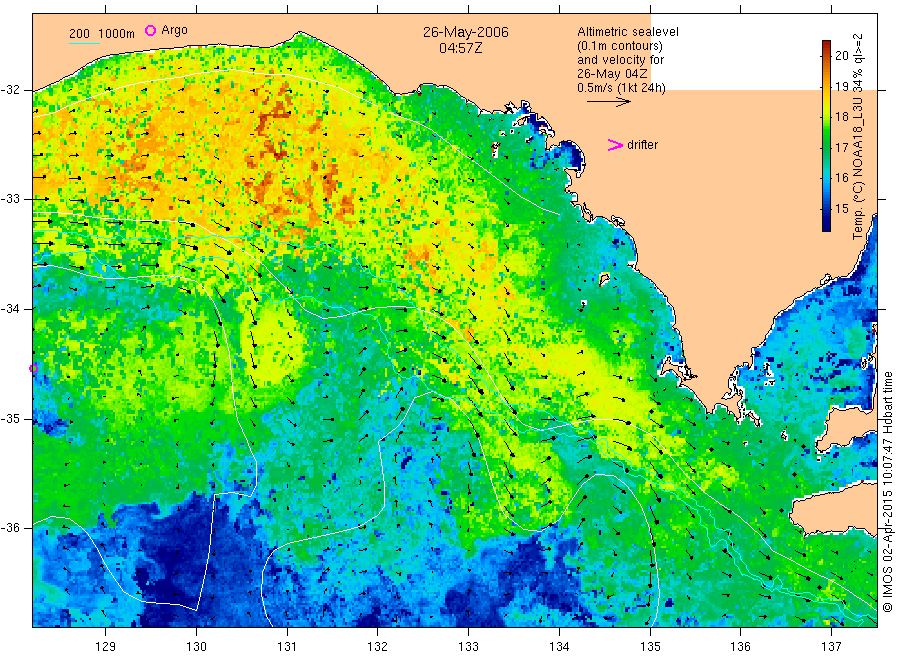Click colorbar tick label 16
900x660 pixels.
[841, 178]
